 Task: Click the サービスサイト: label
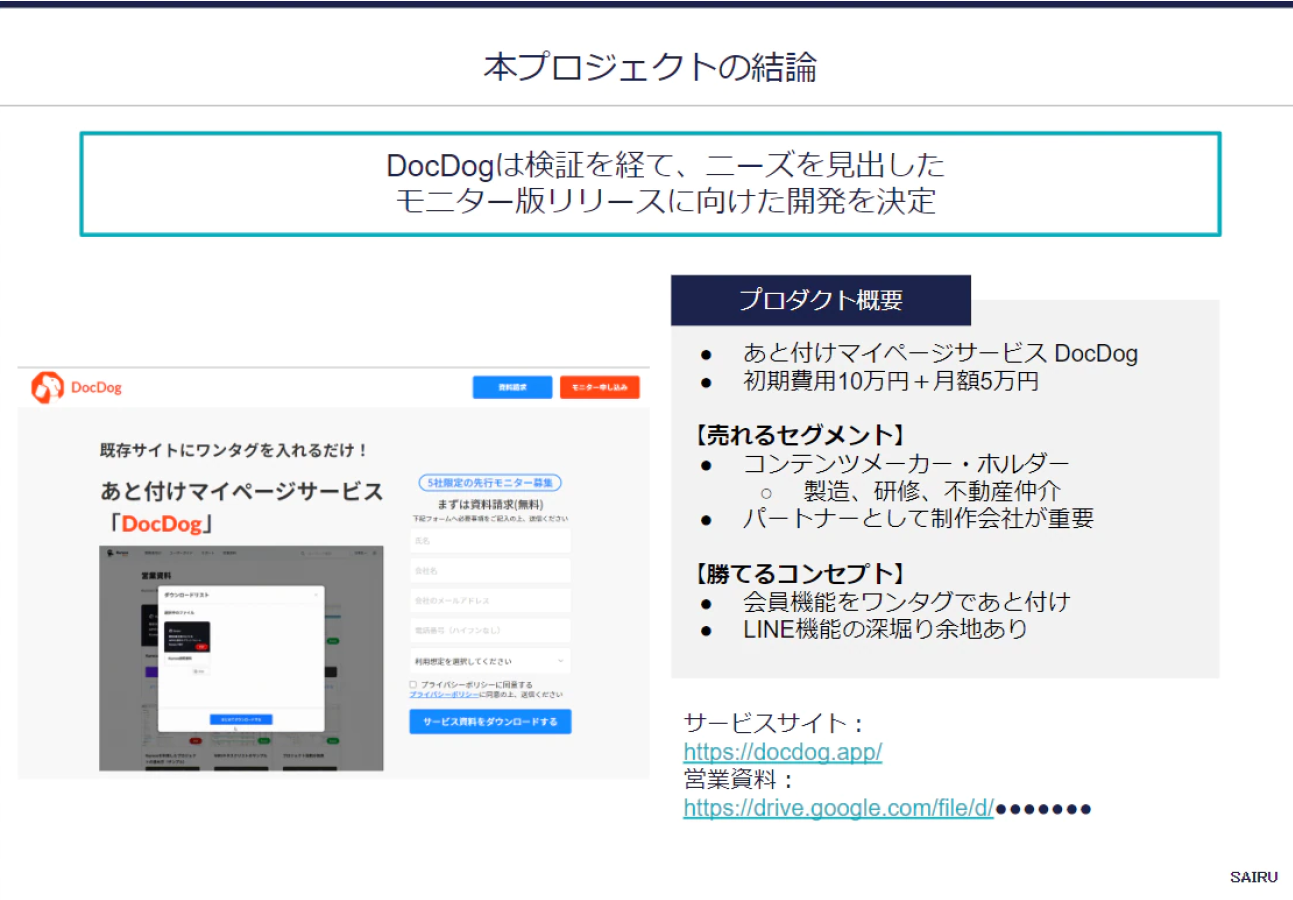pyautogui.click(x=774, y=724)
